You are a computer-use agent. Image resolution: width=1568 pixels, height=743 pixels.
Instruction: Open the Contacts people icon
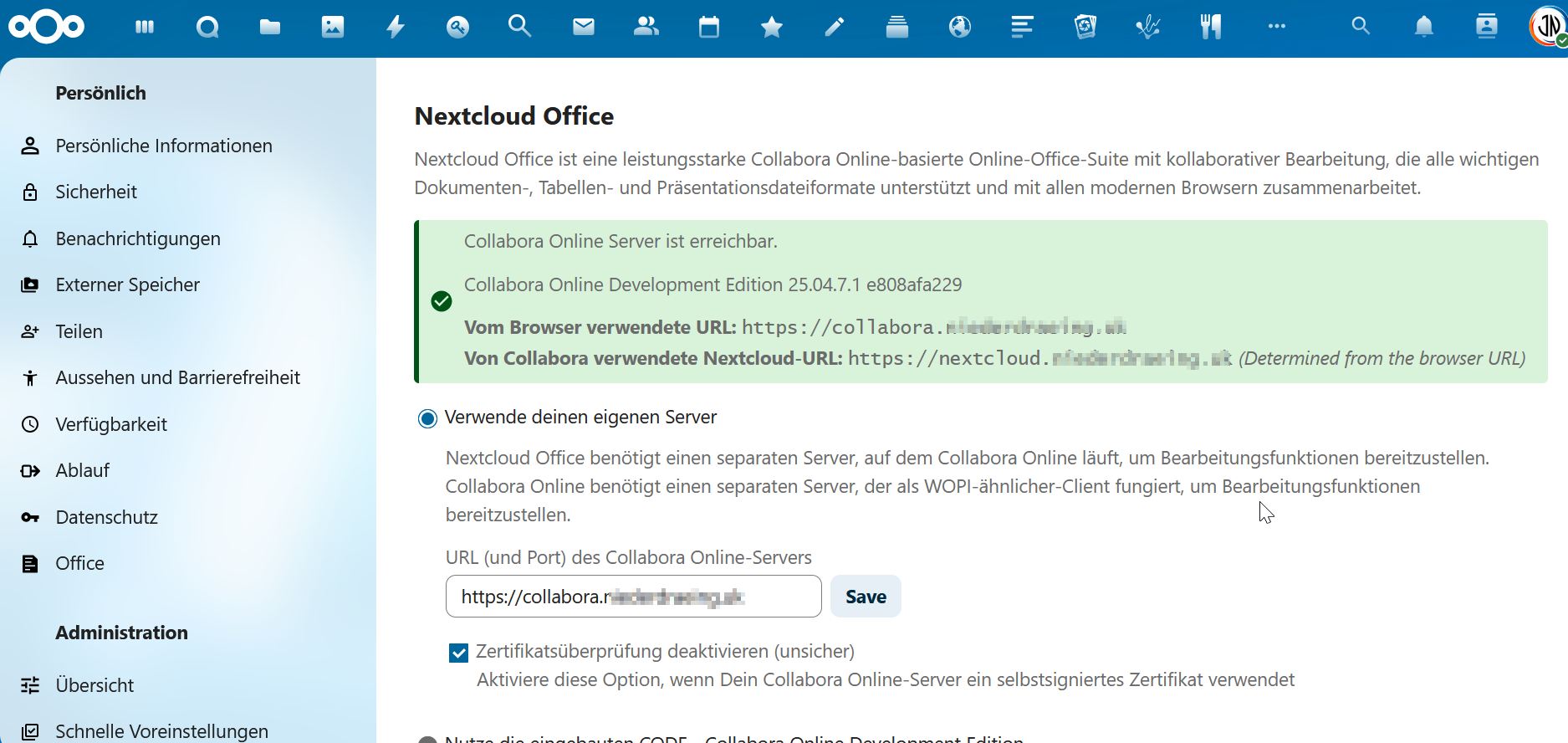pyautogui.click(x=646, y=28)
